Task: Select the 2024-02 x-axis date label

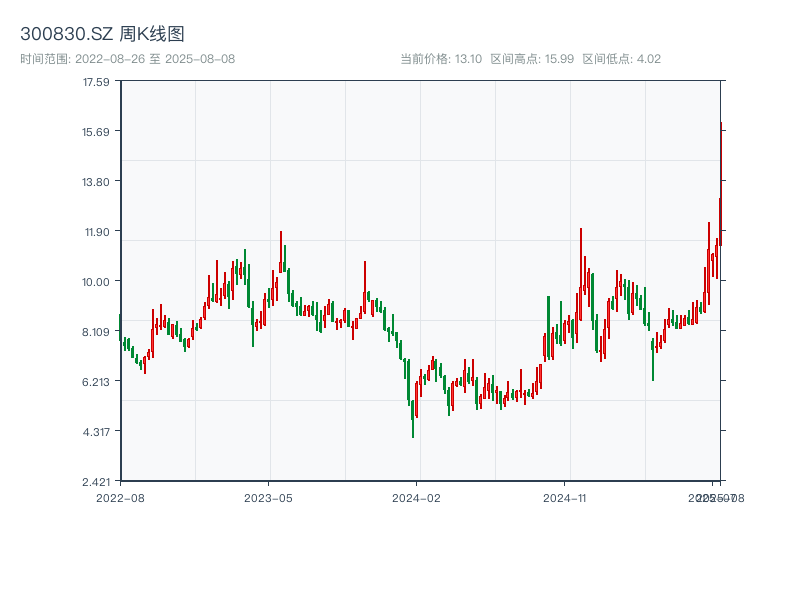Action: (417, 497)
